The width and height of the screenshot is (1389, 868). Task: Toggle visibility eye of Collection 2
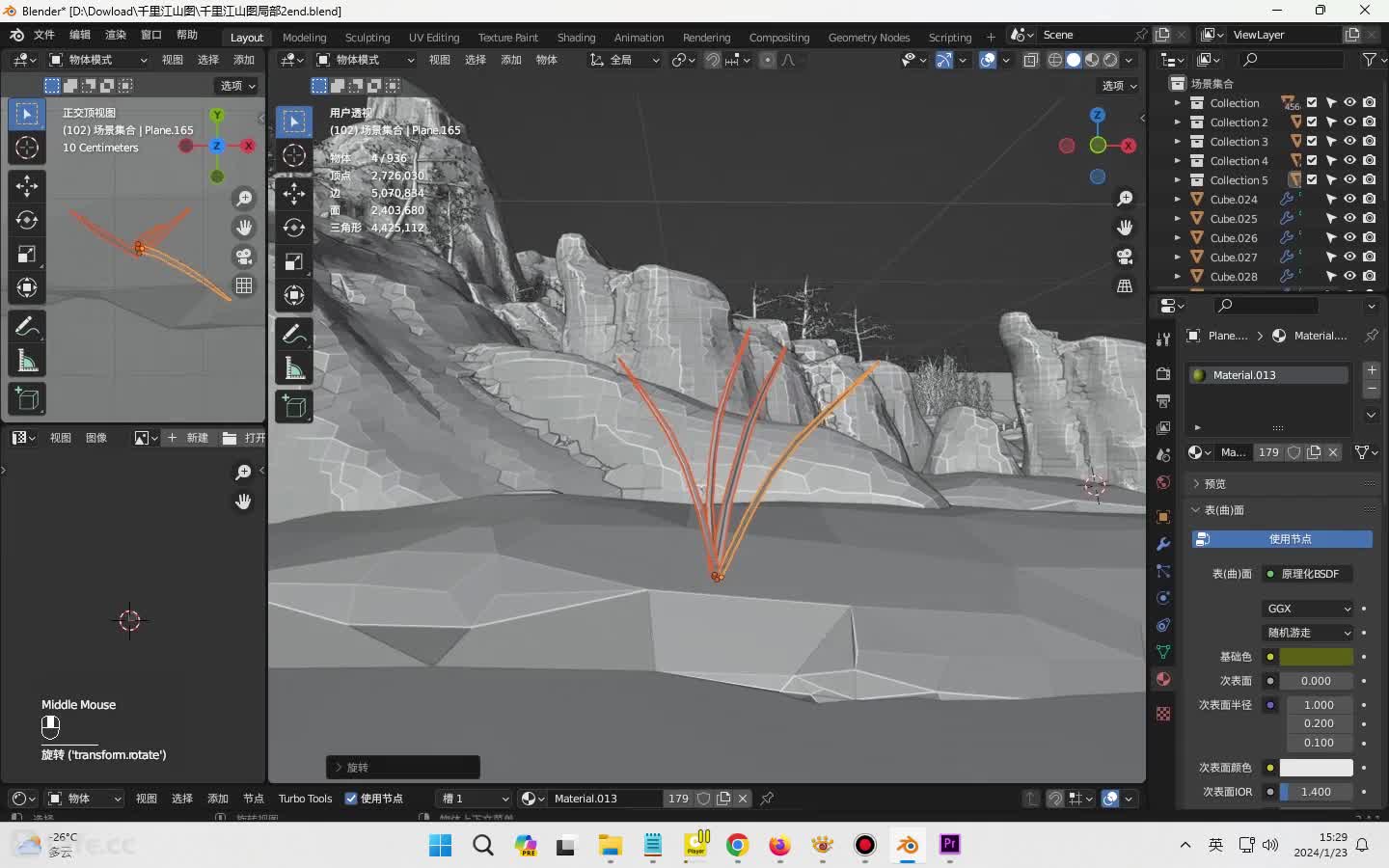(1349, 122)
